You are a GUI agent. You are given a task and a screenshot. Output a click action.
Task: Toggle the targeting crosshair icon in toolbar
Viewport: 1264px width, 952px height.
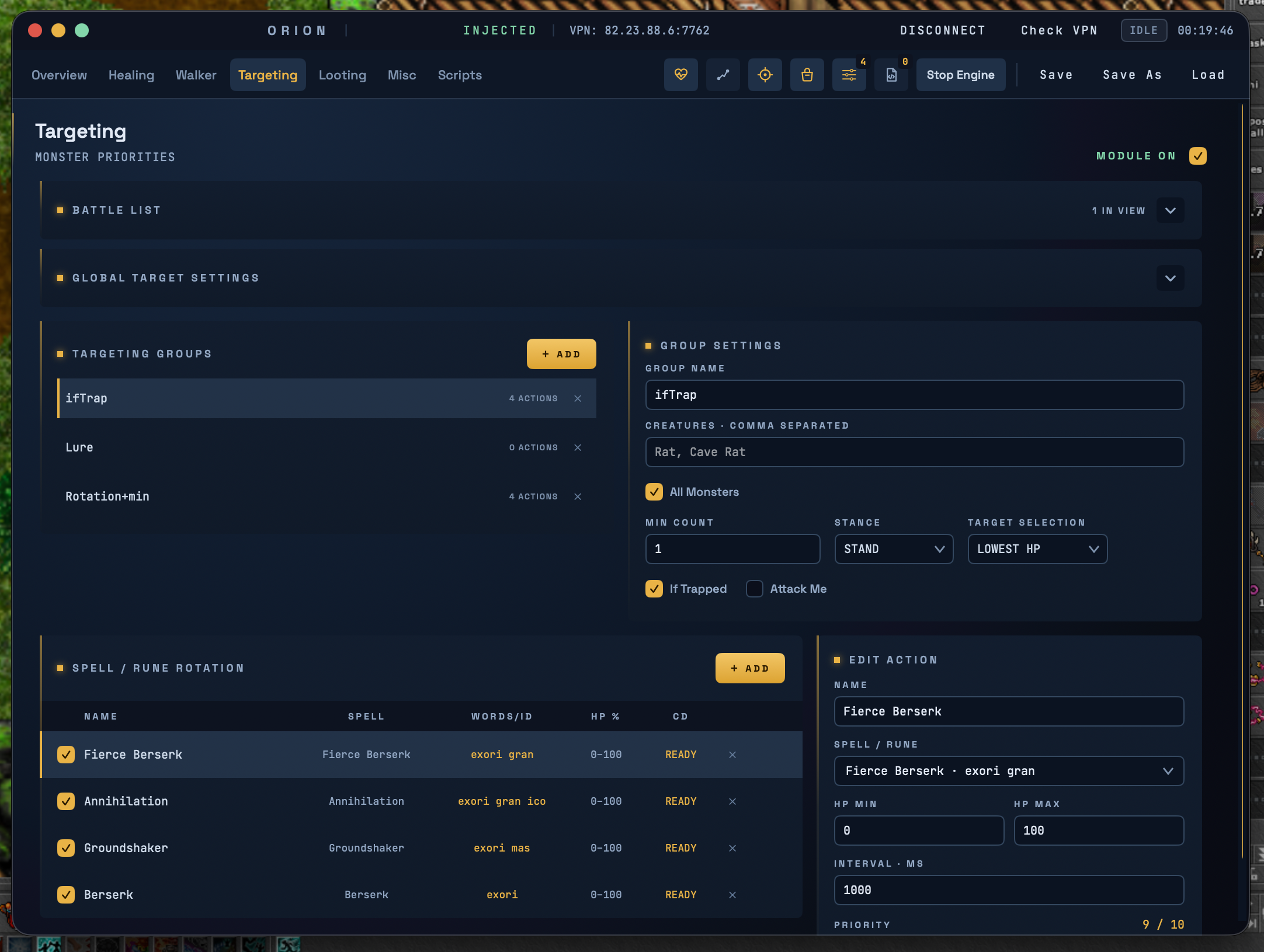(x=765, y=75)
